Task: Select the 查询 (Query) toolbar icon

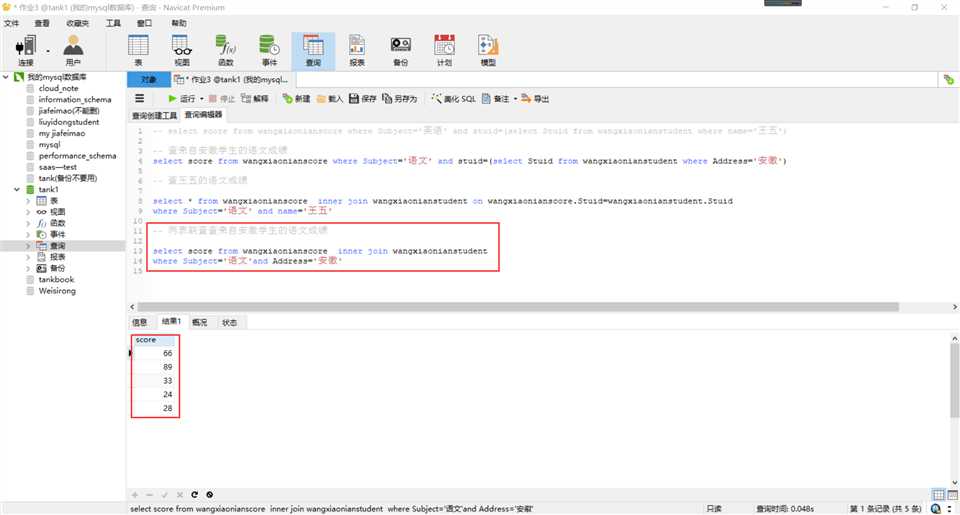Action: 313,50
